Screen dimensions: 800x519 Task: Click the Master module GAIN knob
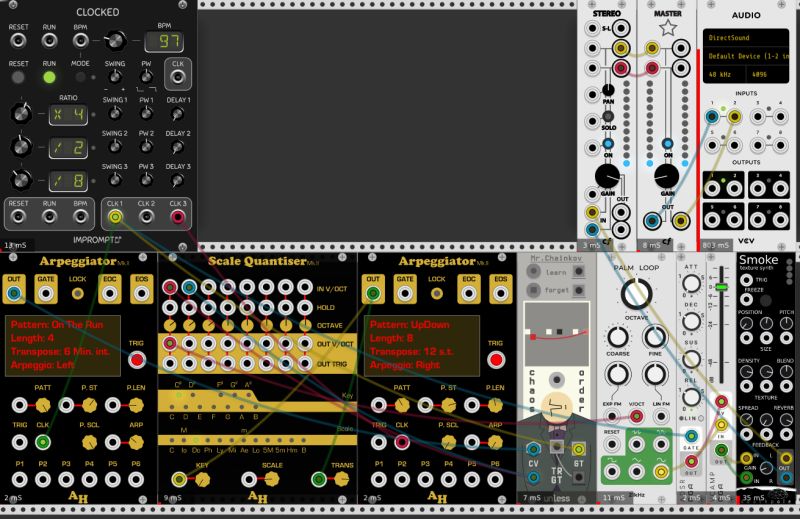click(x=667, y=177)
